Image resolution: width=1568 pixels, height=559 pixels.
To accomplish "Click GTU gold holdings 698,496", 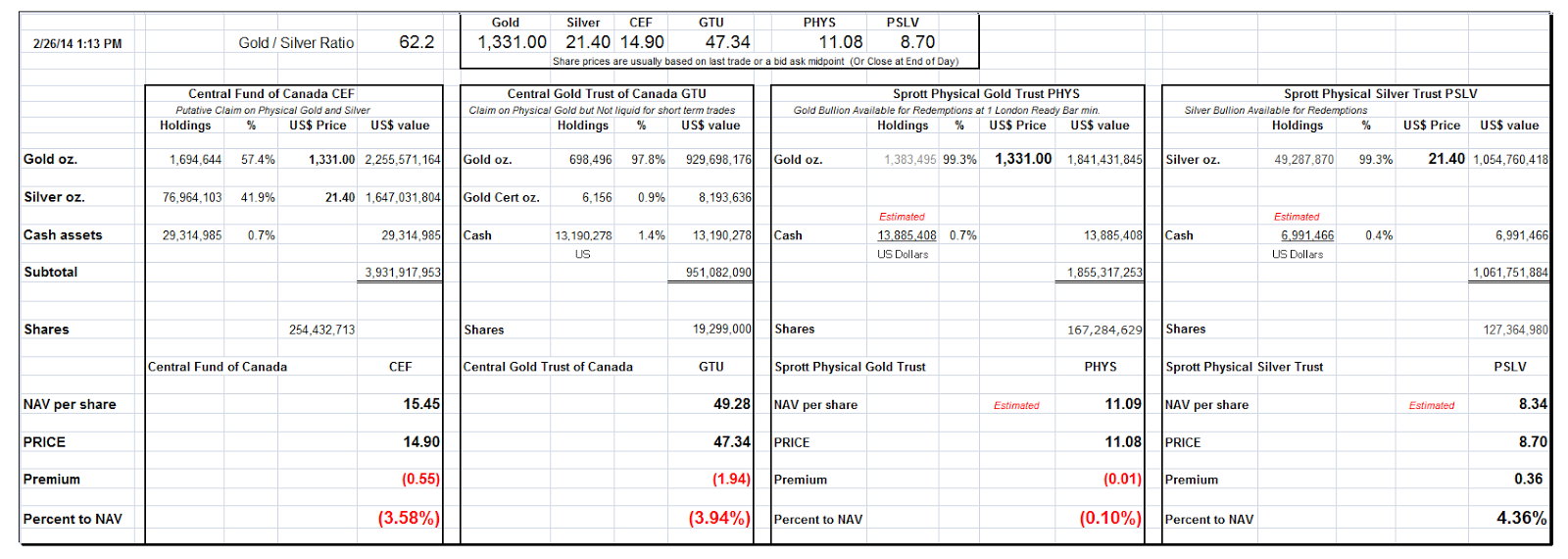I will (590, 160).
